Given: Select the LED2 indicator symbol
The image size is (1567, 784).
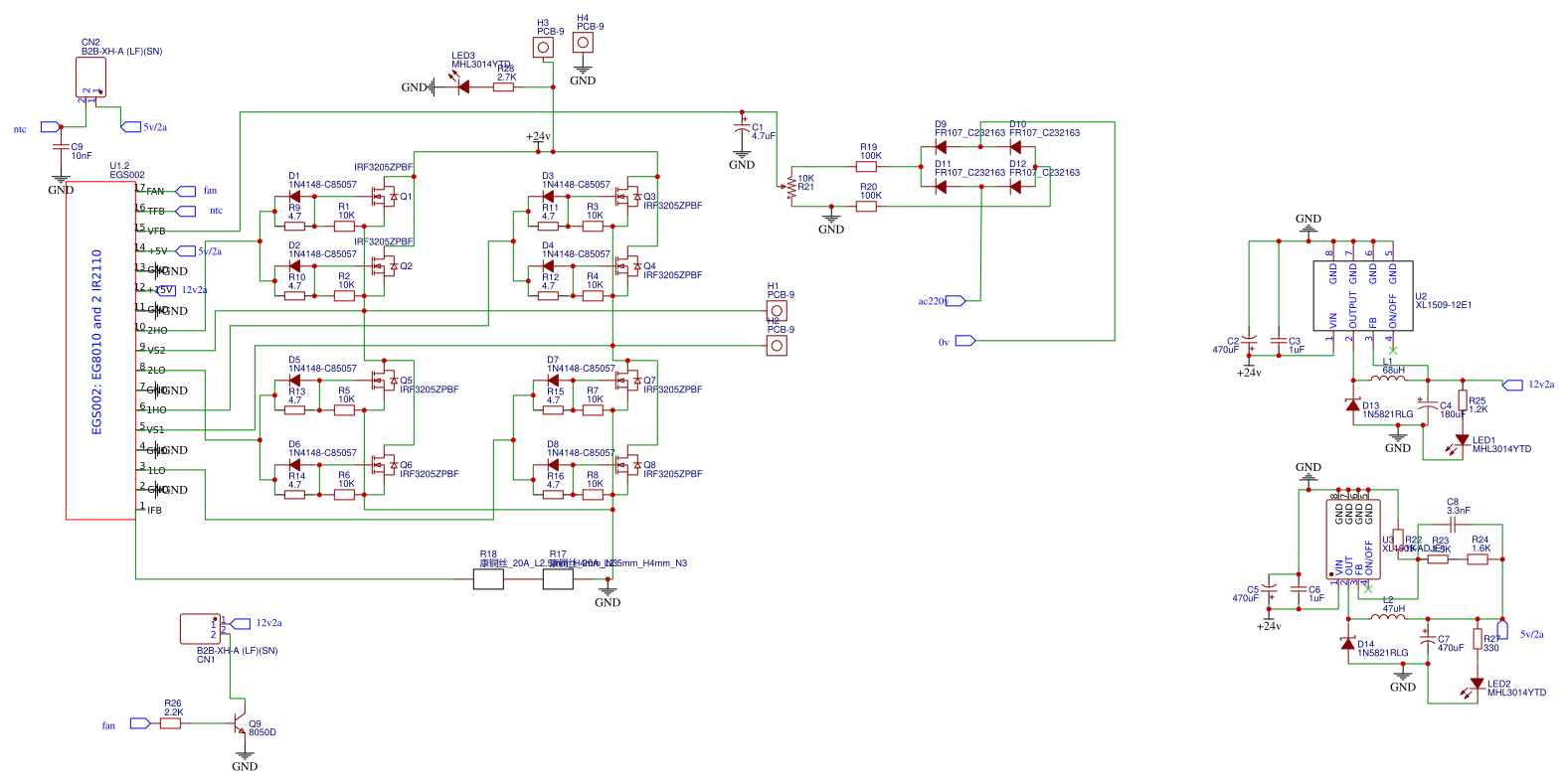Looking at the screenshot, I should 1478,684.
